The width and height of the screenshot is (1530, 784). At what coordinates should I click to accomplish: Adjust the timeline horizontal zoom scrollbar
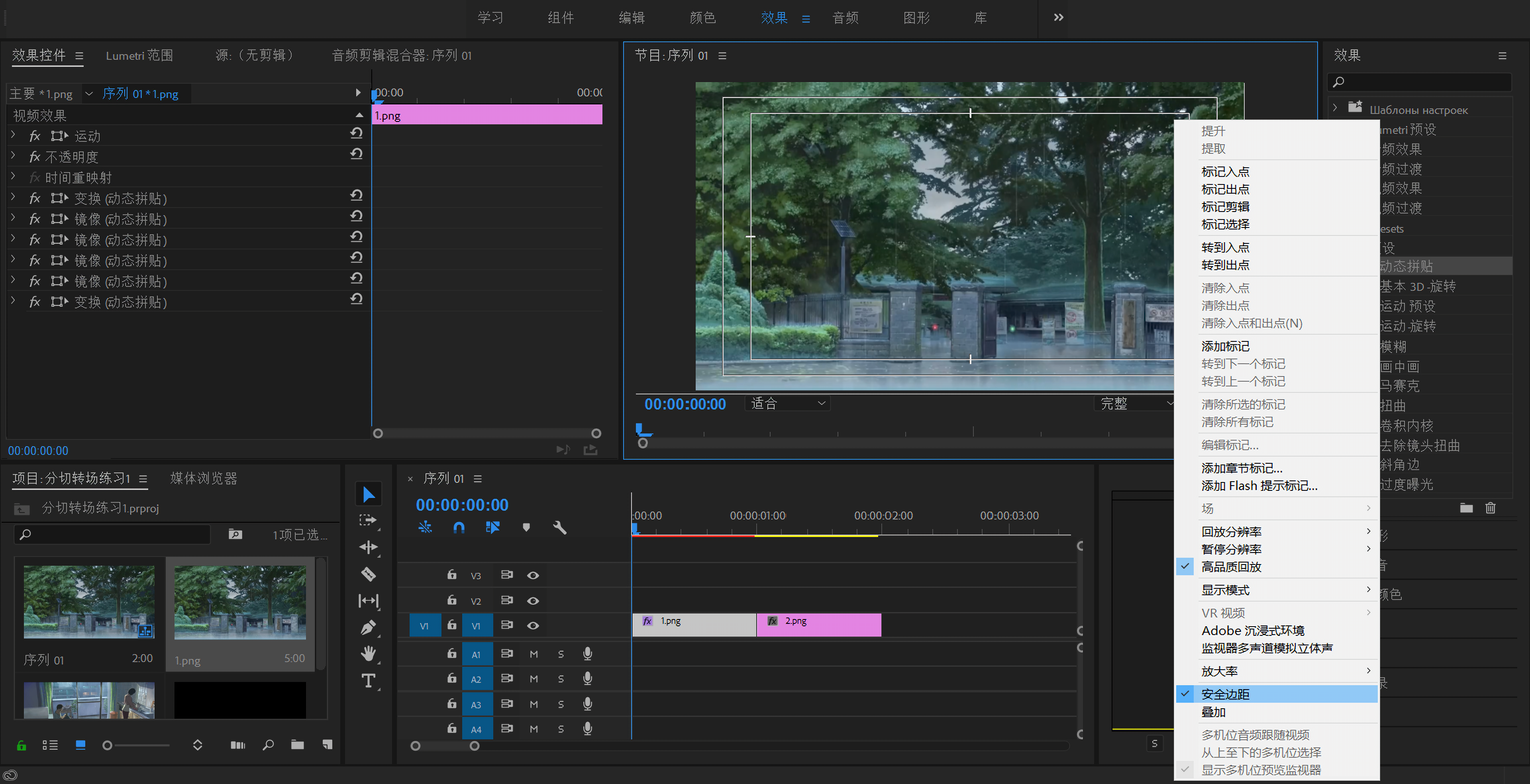pos(445,746)
